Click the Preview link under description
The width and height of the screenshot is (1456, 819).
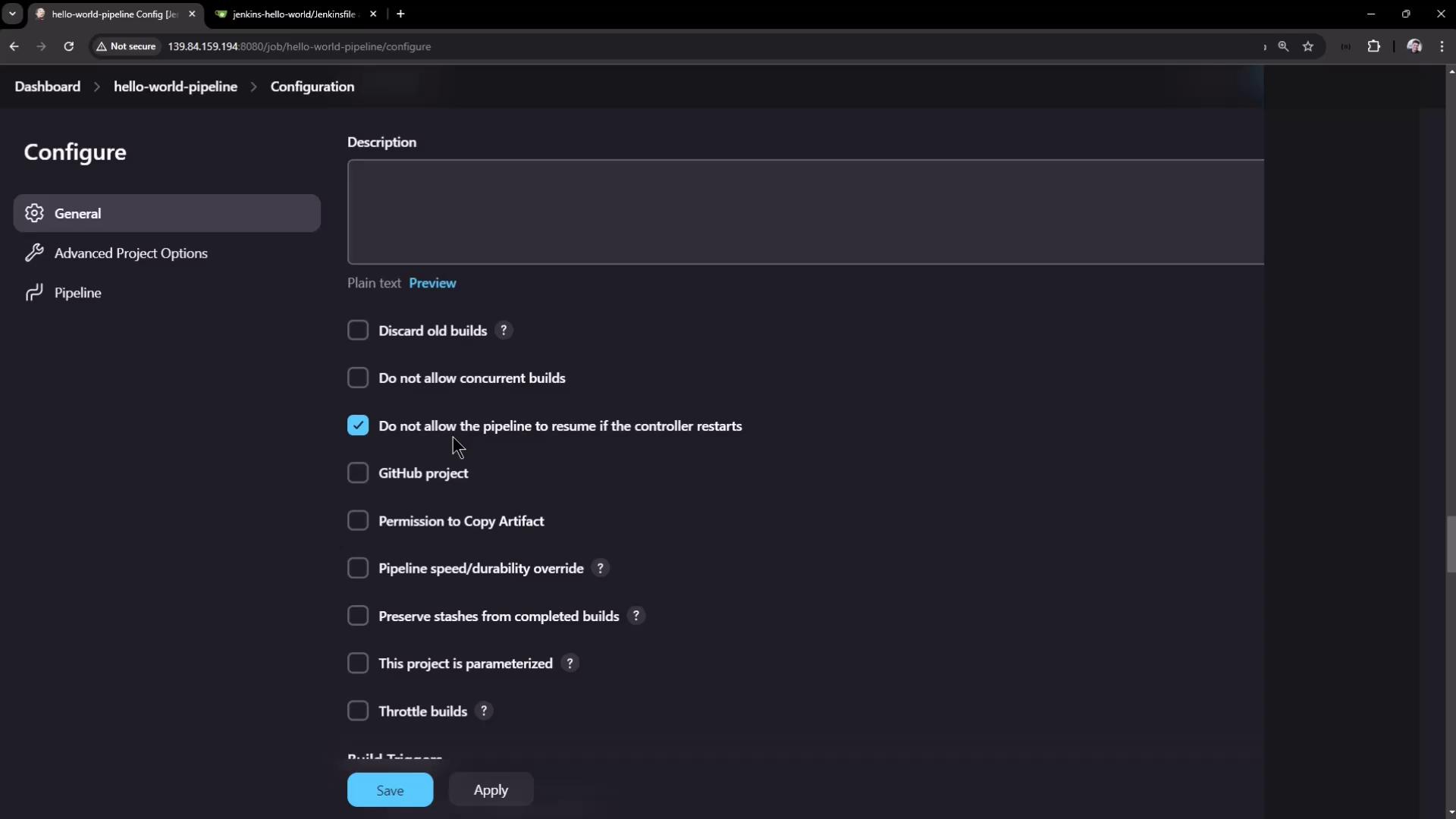pos(432,283)
